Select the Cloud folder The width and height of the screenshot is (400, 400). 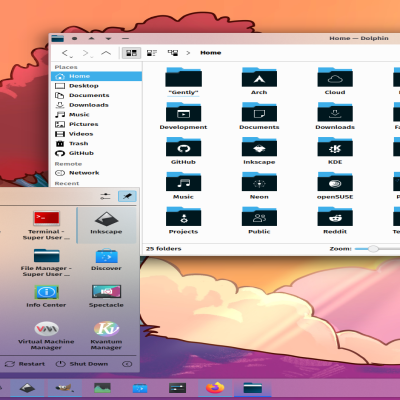coord(335,81)
